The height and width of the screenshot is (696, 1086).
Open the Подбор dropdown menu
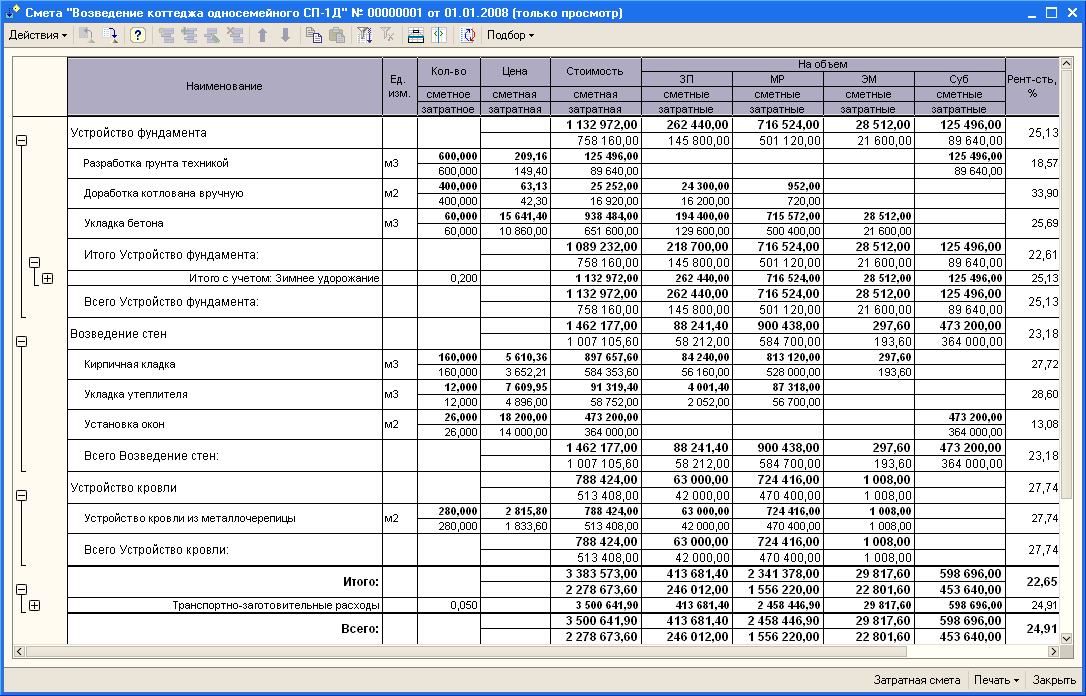click(x=510, y=35)
